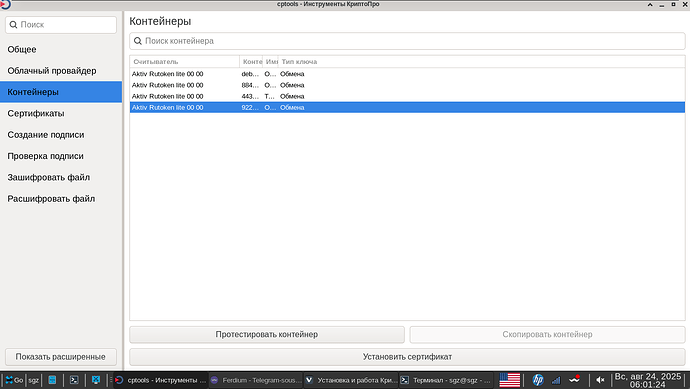
Task: Click Показать расширенные button
Action: tap(61, 357)
